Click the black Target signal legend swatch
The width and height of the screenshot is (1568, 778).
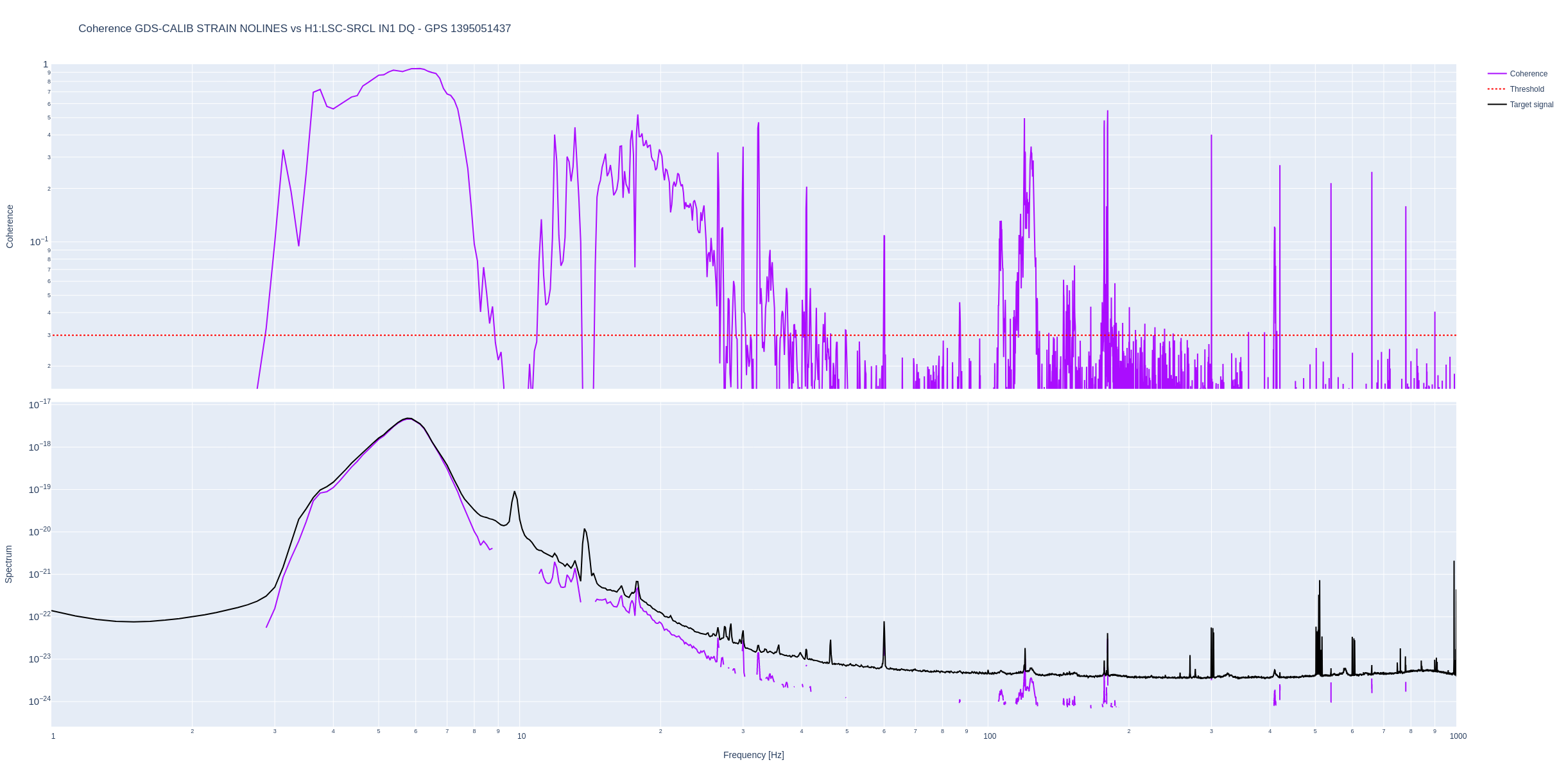(1497, 105)
